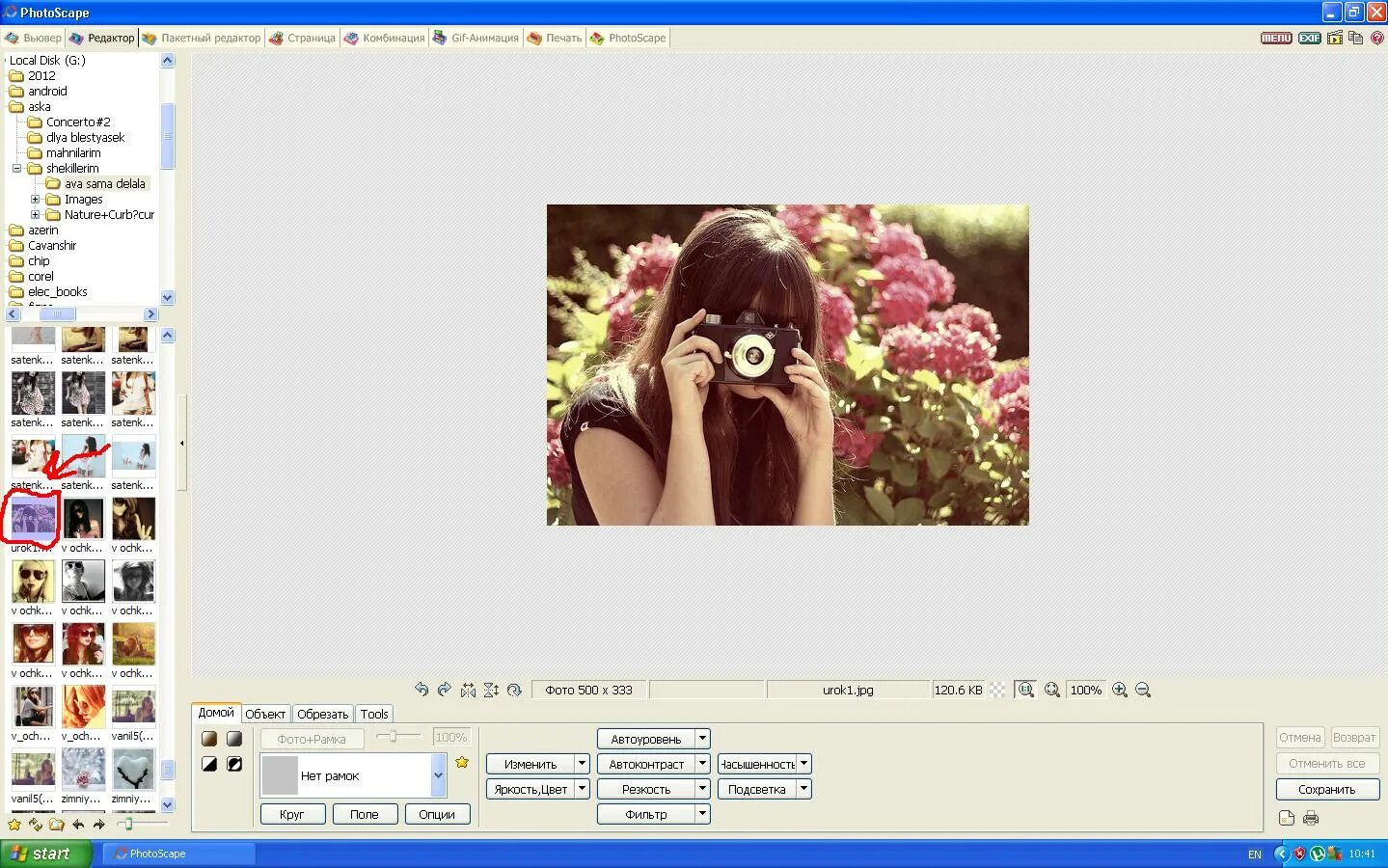The width and height of the screenshot is (1388, 868).
Task: Switch to the Печать tab
Action: click(x=555, y=38)
